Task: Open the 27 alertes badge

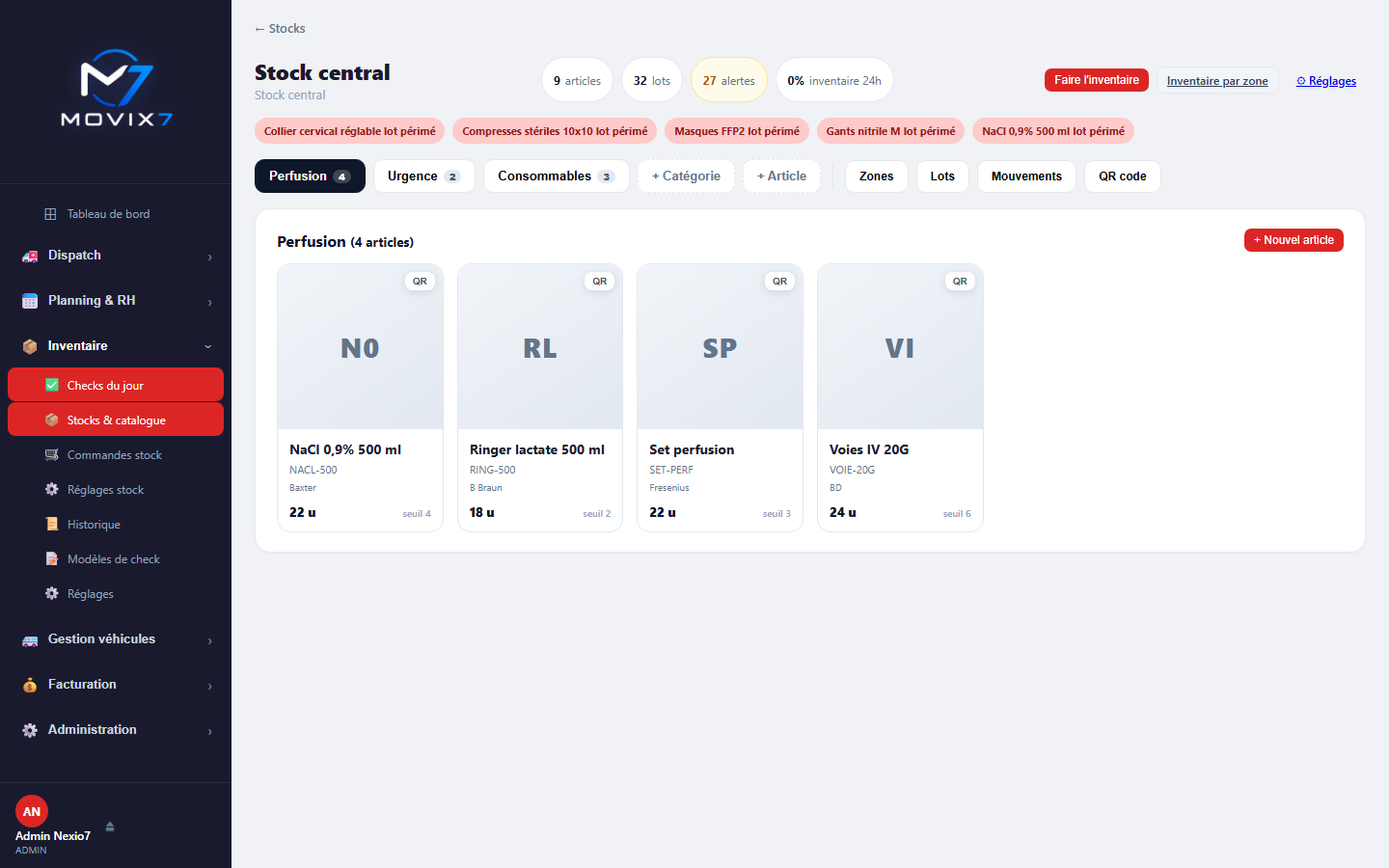Action: [x=729, y=80]
